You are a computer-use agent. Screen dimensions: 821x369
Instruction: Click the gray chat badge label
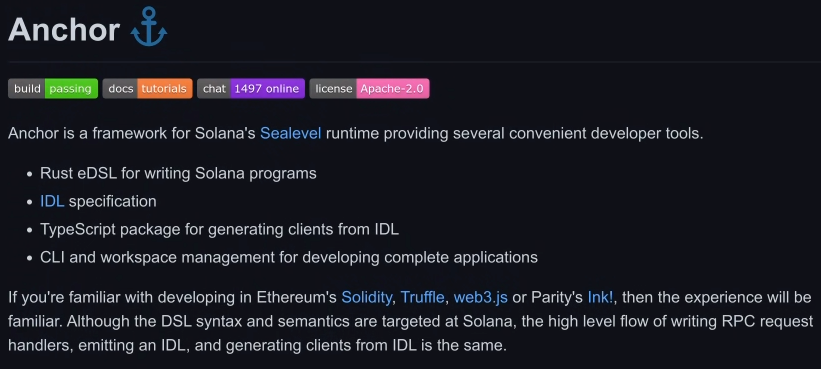coord(214,88)
